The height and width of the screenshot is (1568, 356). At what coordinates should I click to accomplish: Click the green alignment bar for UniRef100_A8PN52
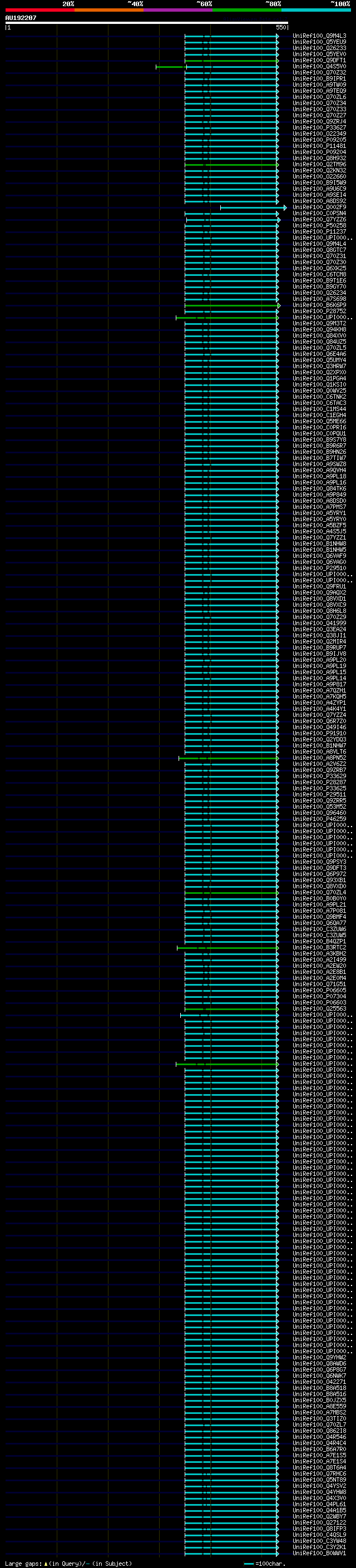pos(228,759)
